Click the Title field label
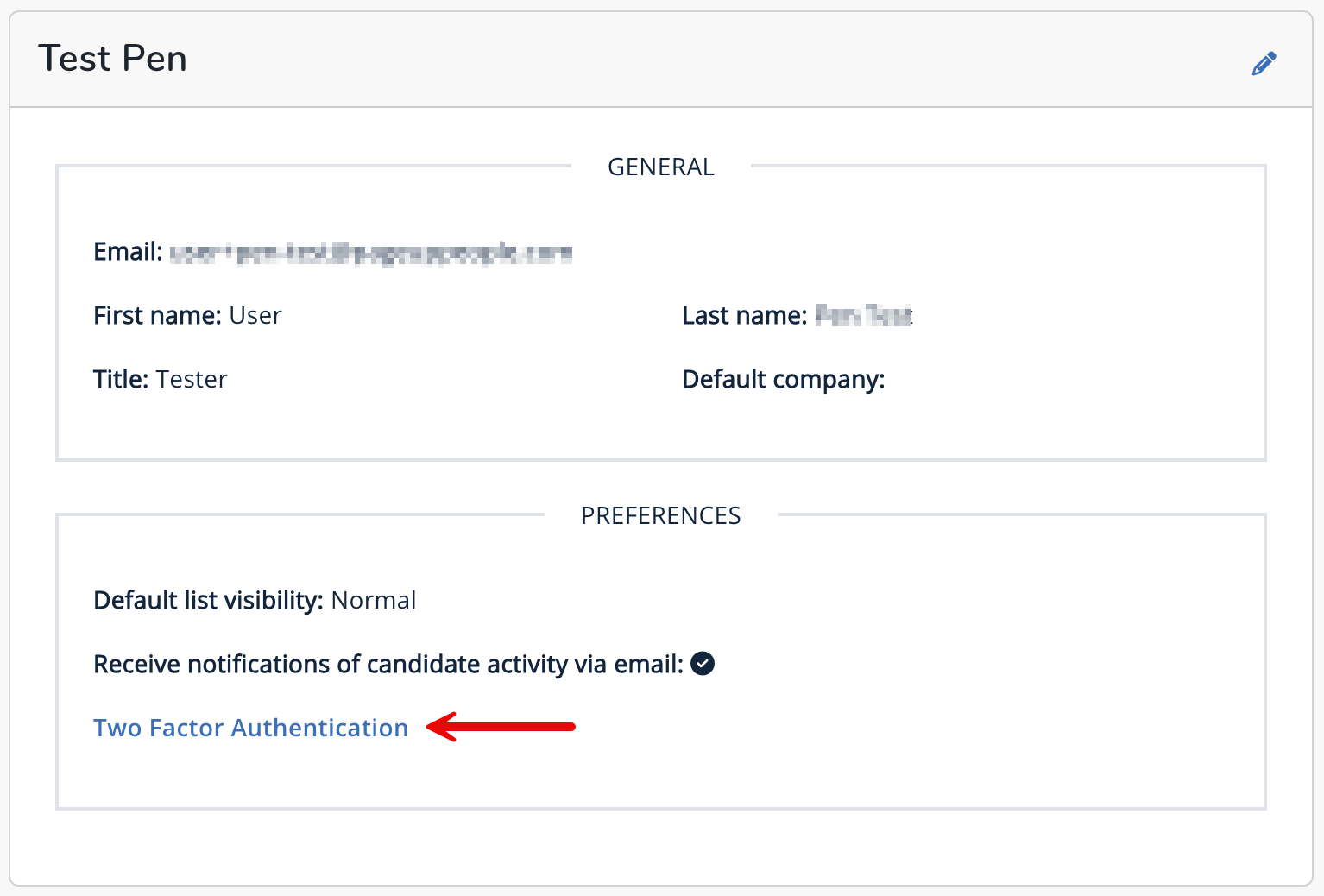 tap(121, 380)
